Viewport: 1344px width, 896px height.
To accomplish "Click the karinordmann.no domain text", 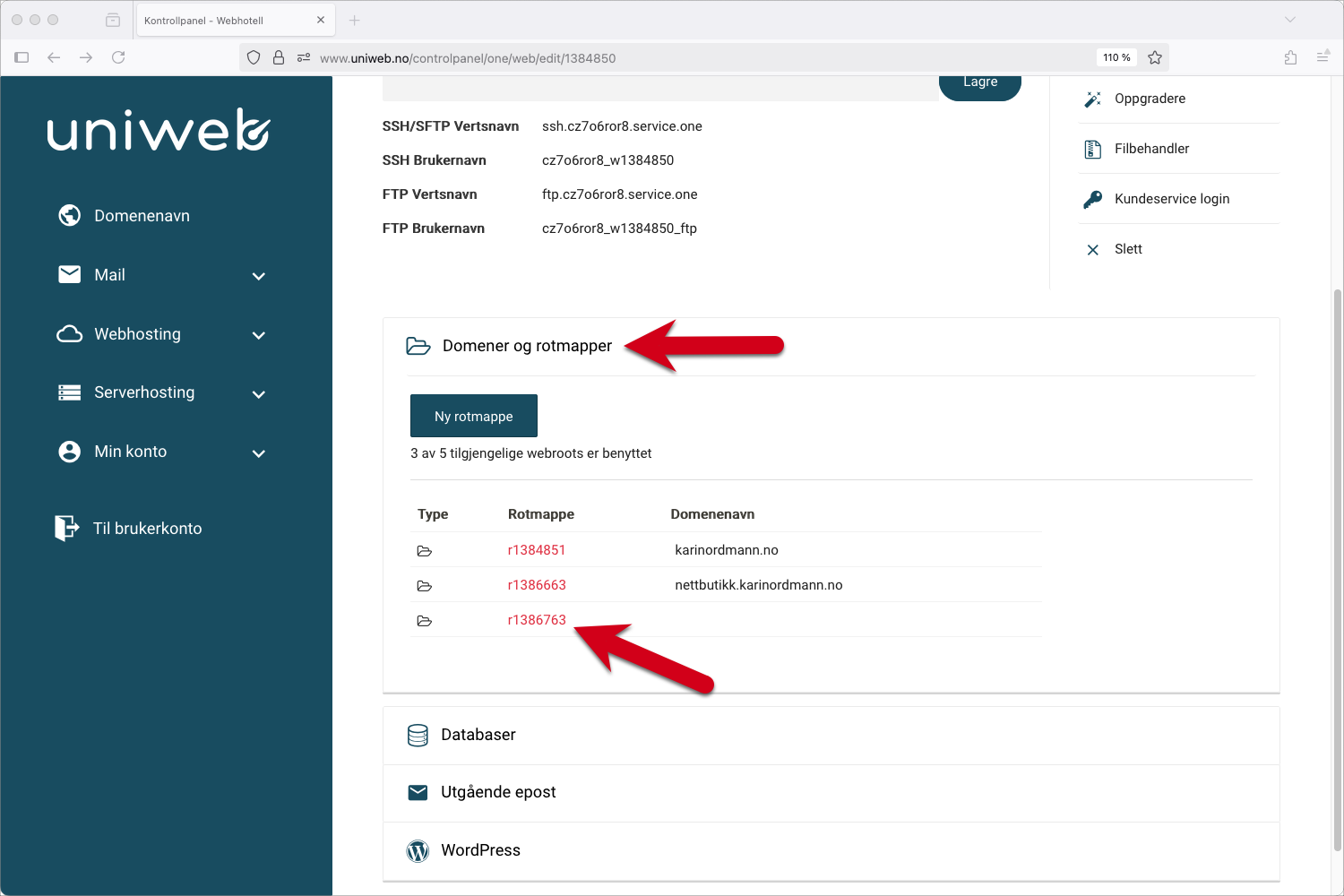I will [x=727, y=550].
